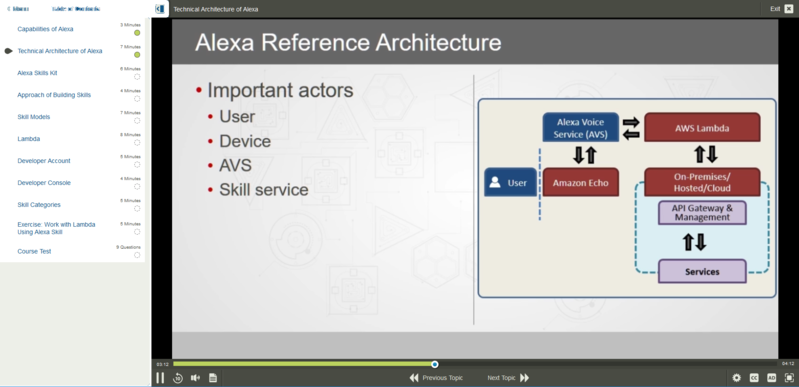
Task: Click the Amazon Echo box in diagram
Action: pyautogui.click(x=580, y=183)
